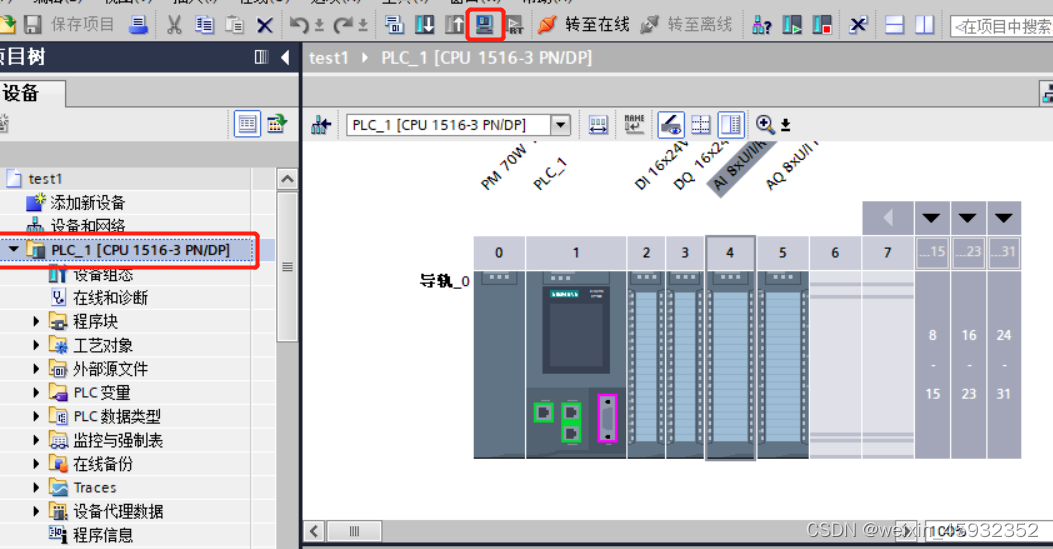
Task: Split the editor space horizontally
Action: tap(894, 26)
